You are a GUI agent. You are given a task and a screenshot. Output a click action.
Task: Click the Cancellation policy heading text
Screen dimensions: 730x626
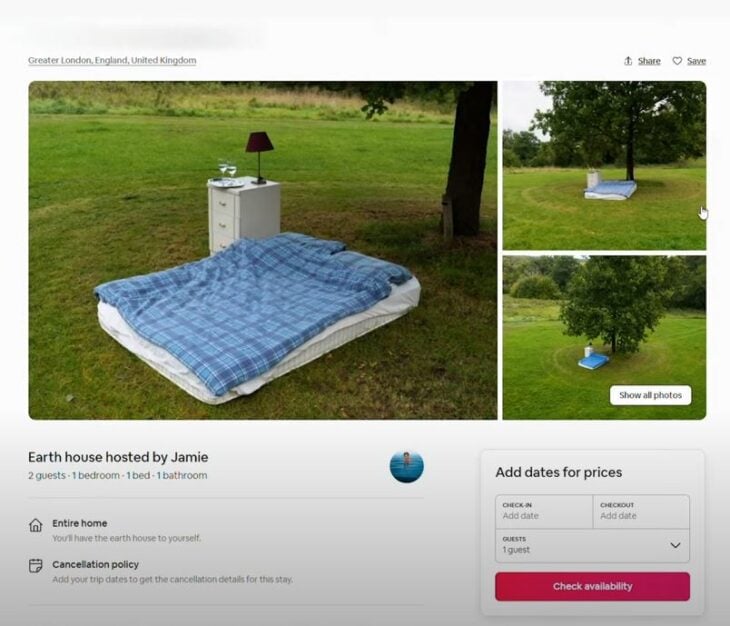[x=95, y=565]
